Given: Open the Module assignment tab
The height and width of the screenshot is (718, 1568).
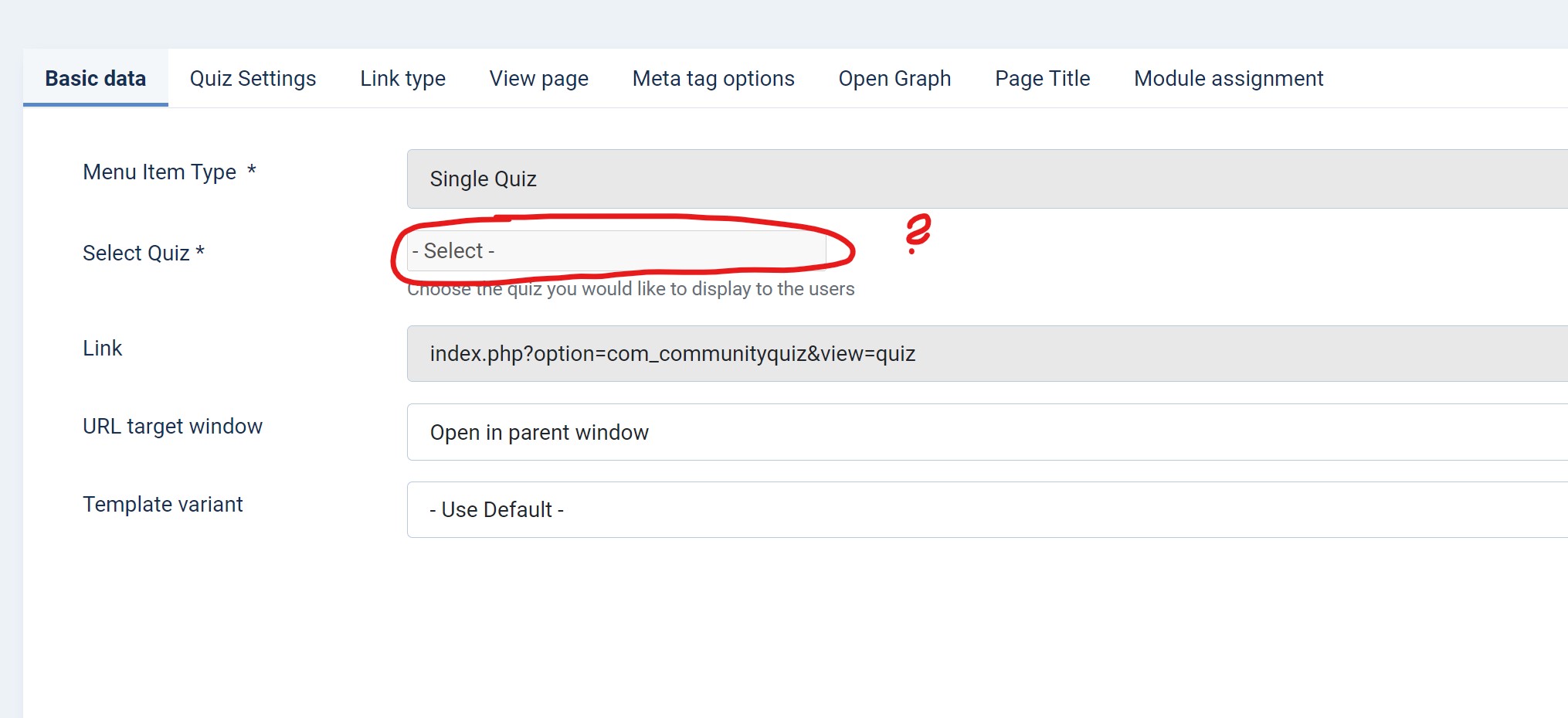Looking at the screenshot, I should coord(1228,79).
